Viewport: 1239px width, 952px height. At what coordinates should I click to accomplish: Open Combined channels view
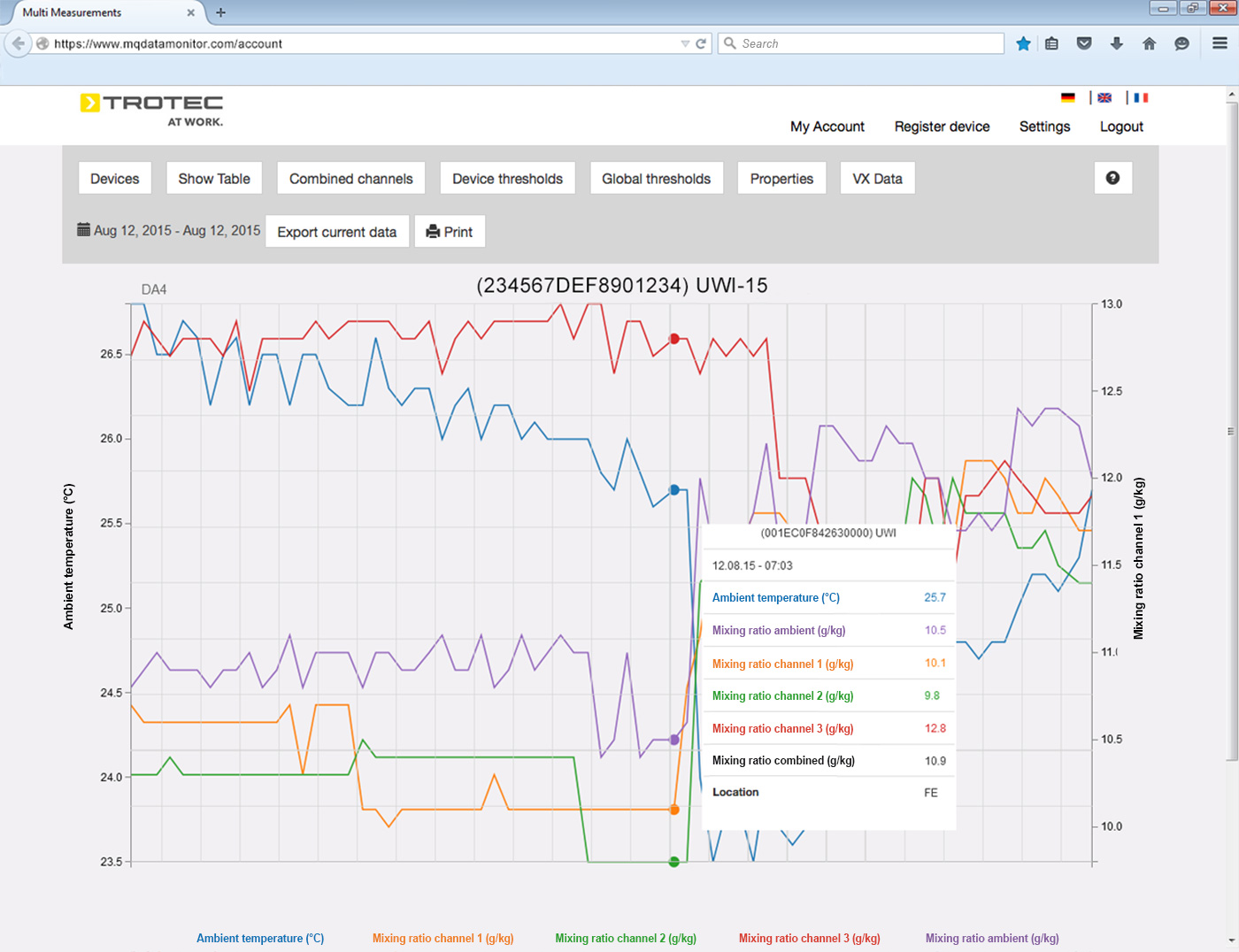[x=351, y=178]
